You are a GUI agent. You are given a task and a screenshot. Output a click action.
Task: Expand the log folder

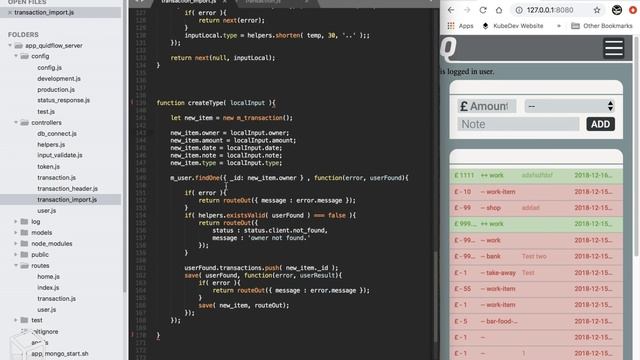[x=16, y=221]
